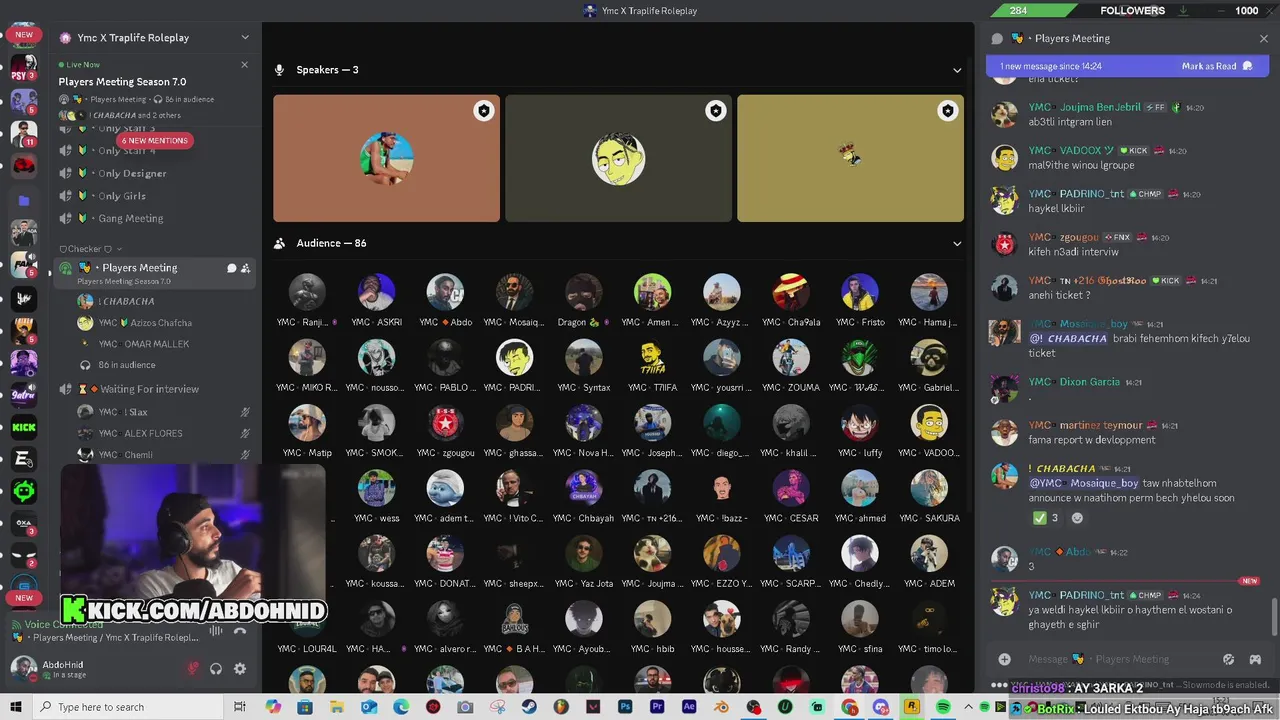Click audience member YMC Fristo avatar
This screenshot has height=720, width=1280.
coord(859,292)
